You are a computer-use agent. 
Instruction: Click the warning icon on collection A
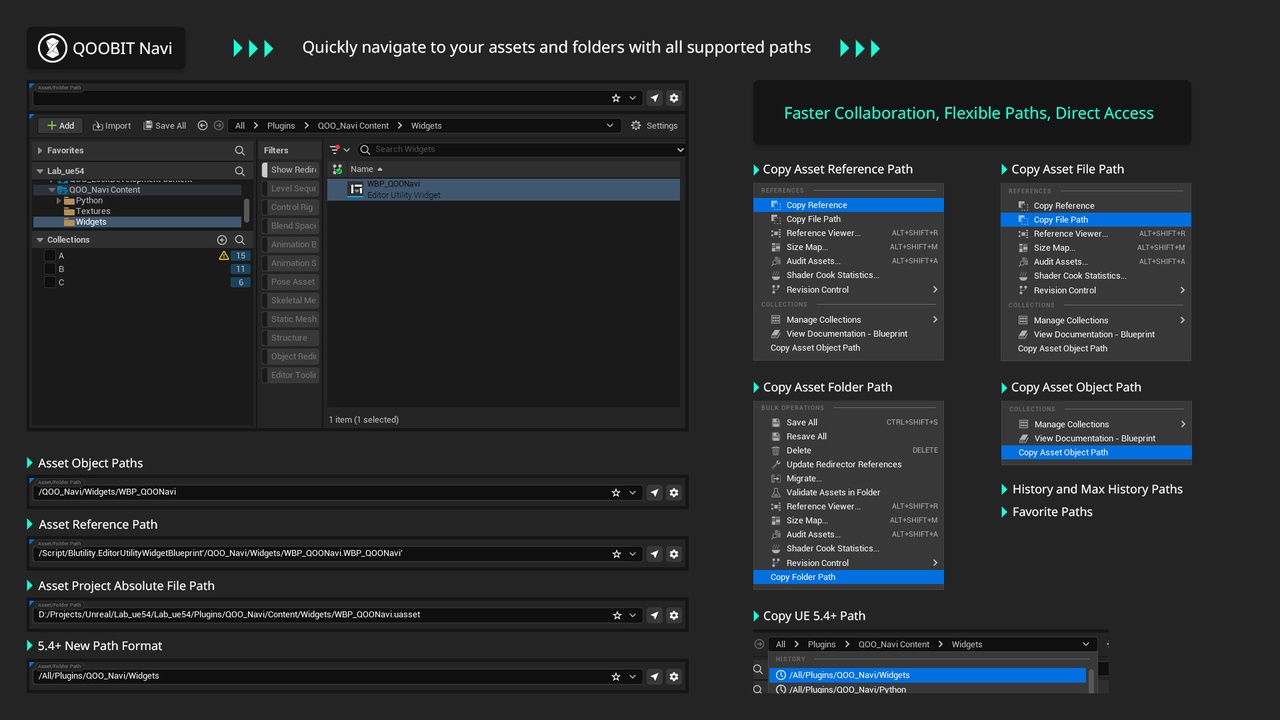pos(224,256)
